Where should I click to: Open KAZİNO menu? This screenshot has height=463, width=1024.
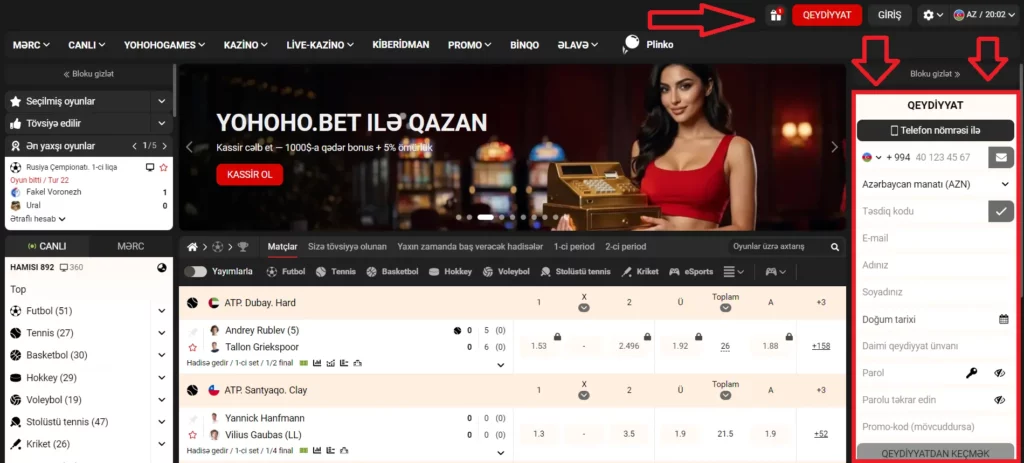tap(246, 45)
